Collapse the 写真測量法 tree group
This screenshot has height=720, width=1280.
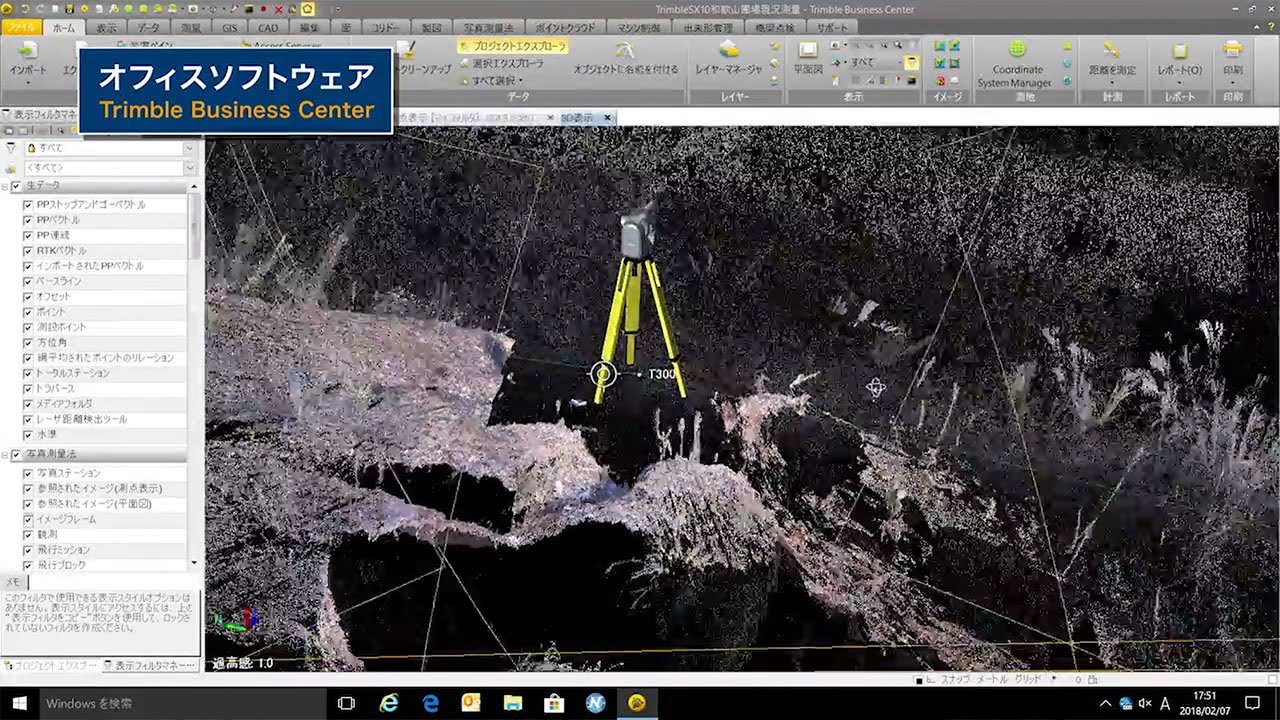[x=5, y=455]
